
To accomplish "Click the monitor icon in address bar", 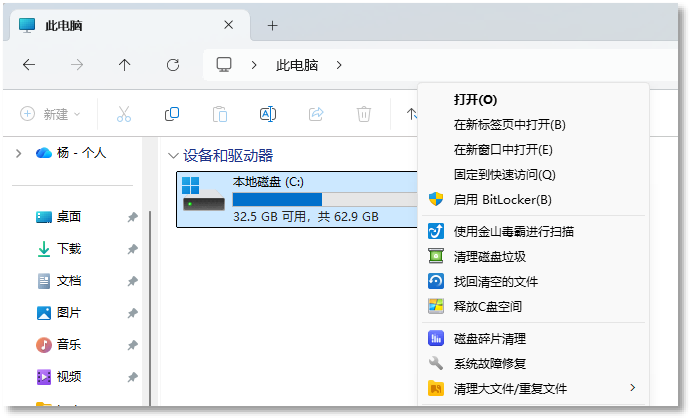I will click(224, 65).
